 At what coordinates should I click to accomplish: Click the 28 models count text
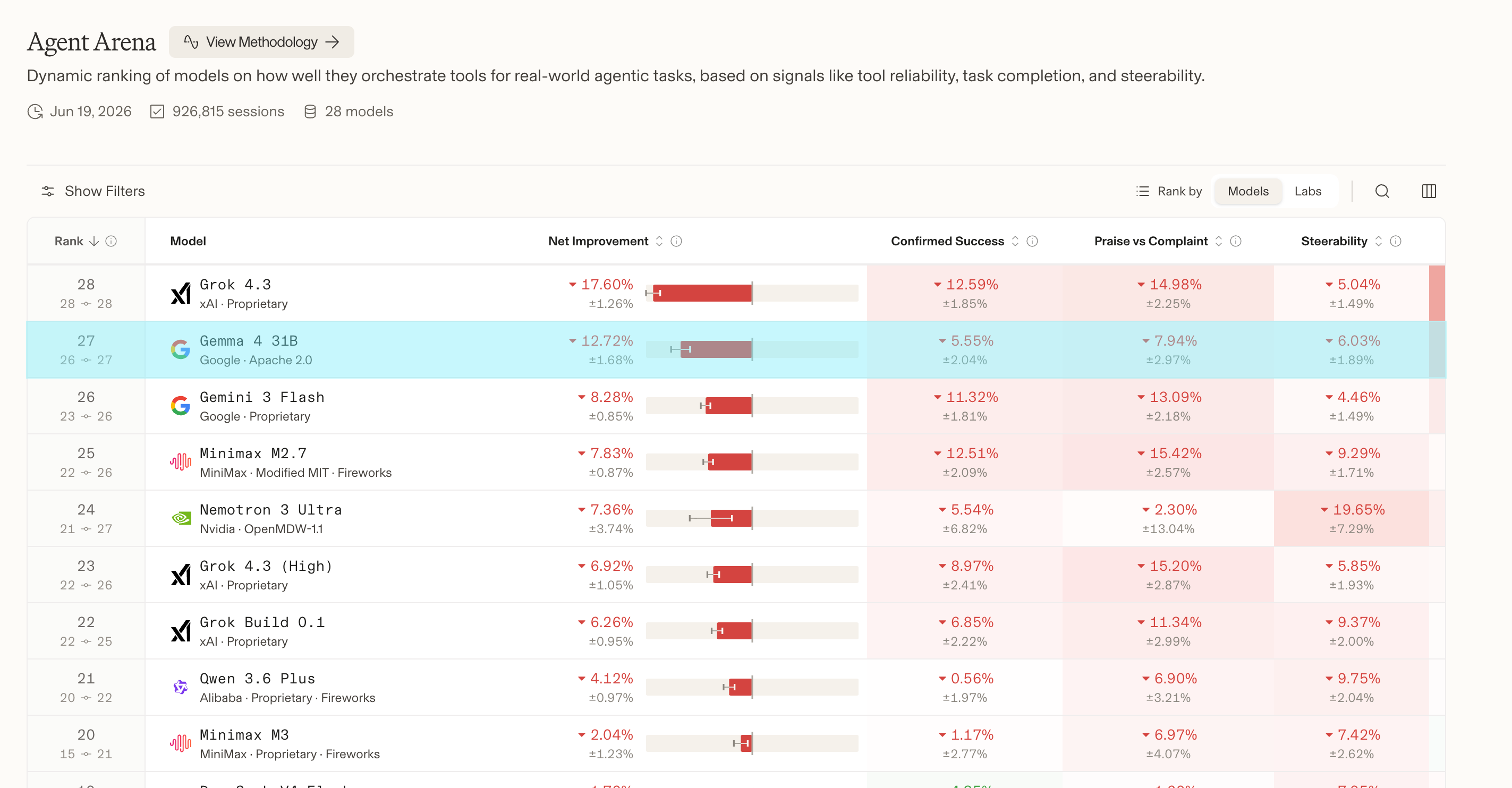(x=359, y=112)
